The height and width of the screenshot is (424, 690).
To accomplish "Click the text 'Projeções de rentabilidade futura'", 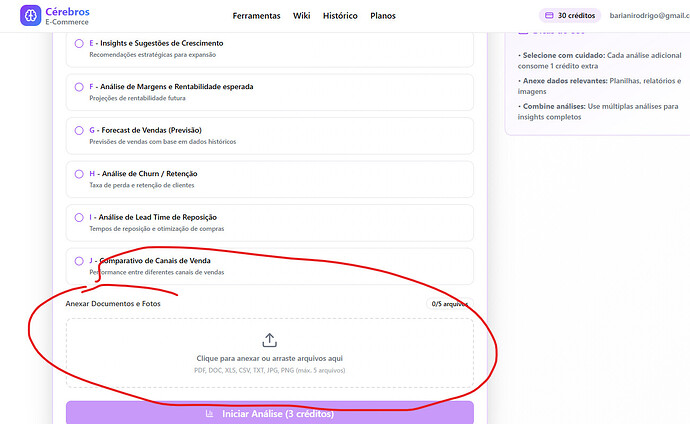I will pyautogui.click(x=137, y=98).
